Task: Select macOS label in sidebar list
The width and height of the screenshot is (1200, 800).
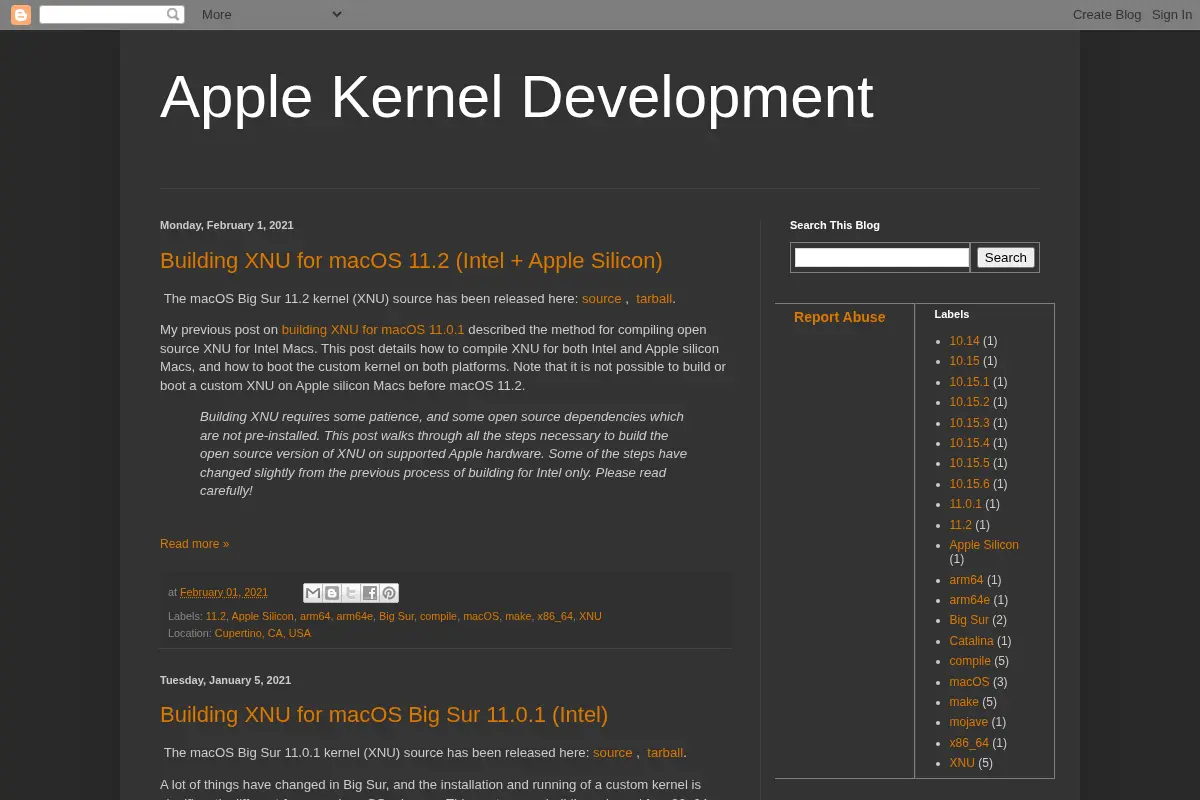Action: point(969,682)
